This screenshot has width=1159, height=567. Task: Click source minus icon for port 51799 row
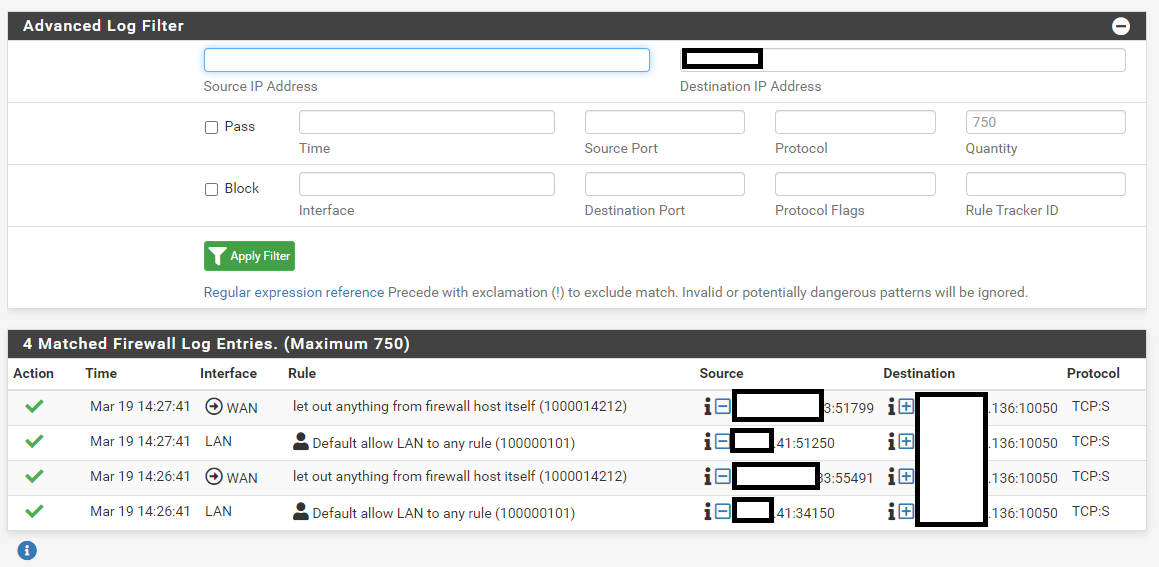click(723, 407)
